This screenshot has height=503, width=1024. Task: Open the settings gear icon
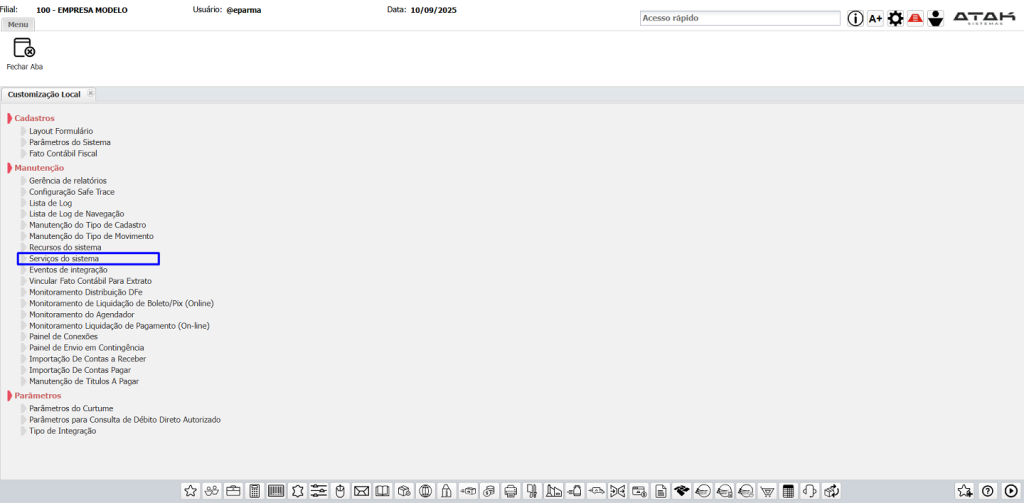pyautogui.click(x=895, y=18)
